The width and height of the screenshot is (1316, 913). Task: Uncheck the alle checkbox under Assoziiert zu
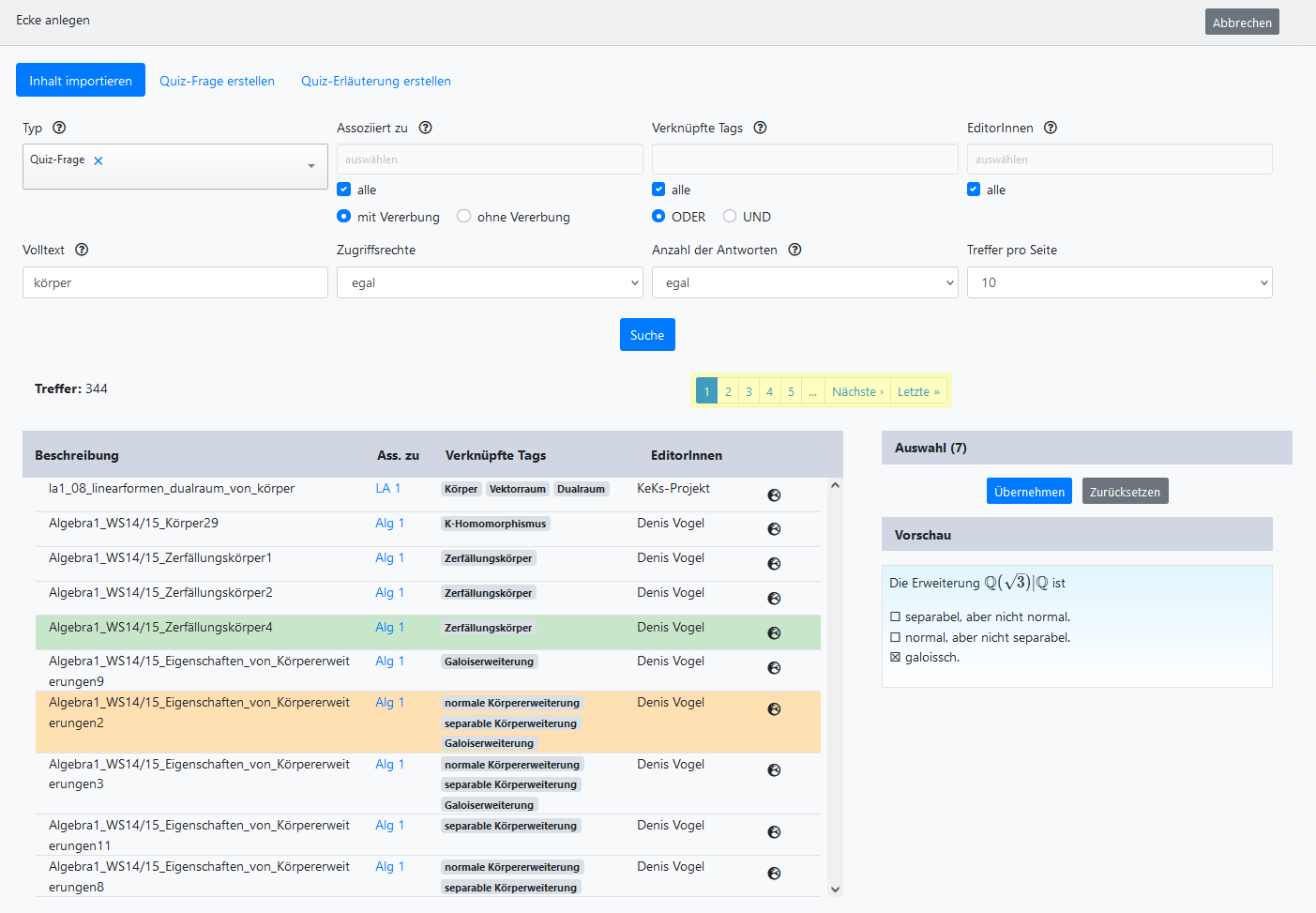pos(344,190)
